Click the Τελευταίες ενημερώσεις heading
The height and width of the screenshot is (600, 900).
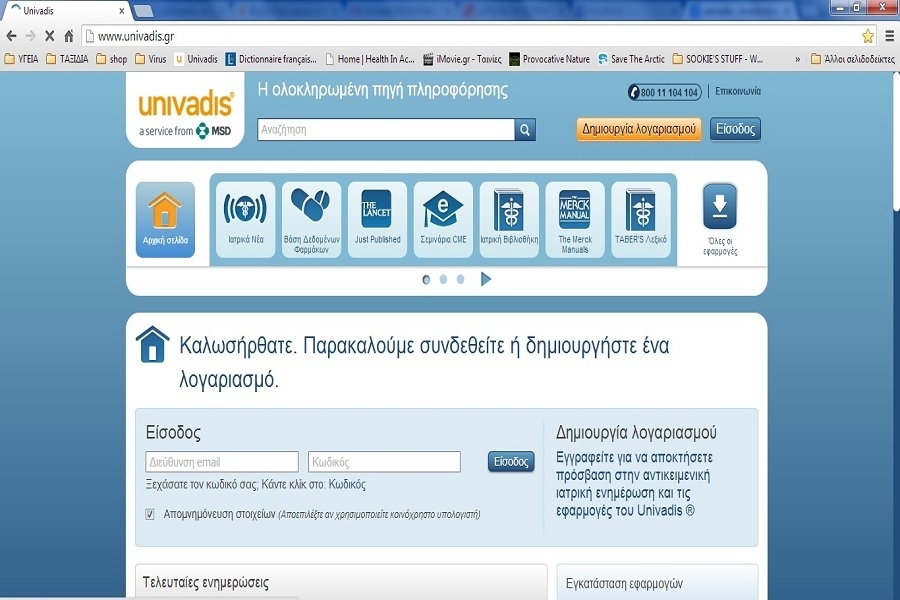205,582
